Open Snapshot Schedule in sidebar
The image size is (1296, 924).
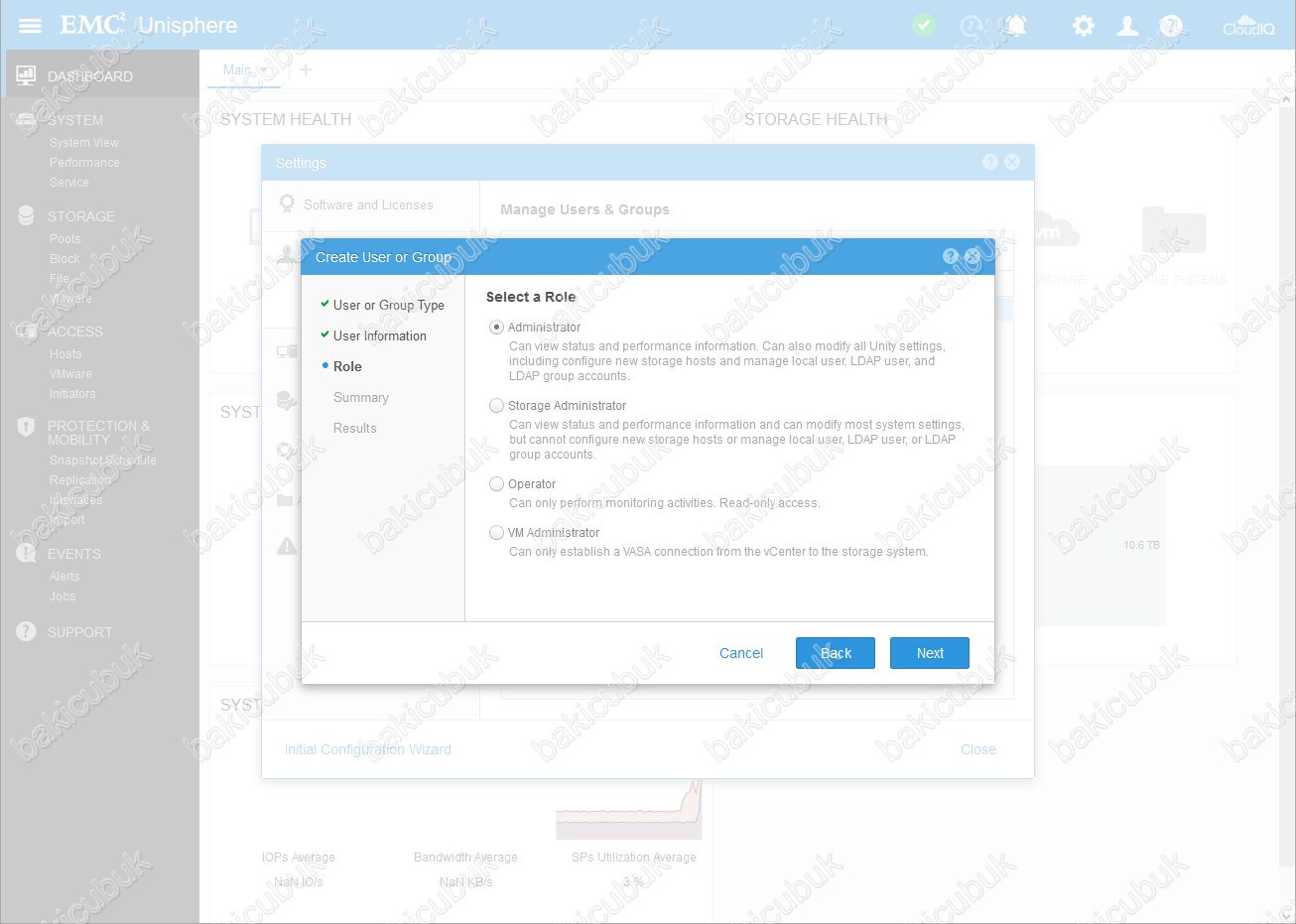(x=103, y=461)
